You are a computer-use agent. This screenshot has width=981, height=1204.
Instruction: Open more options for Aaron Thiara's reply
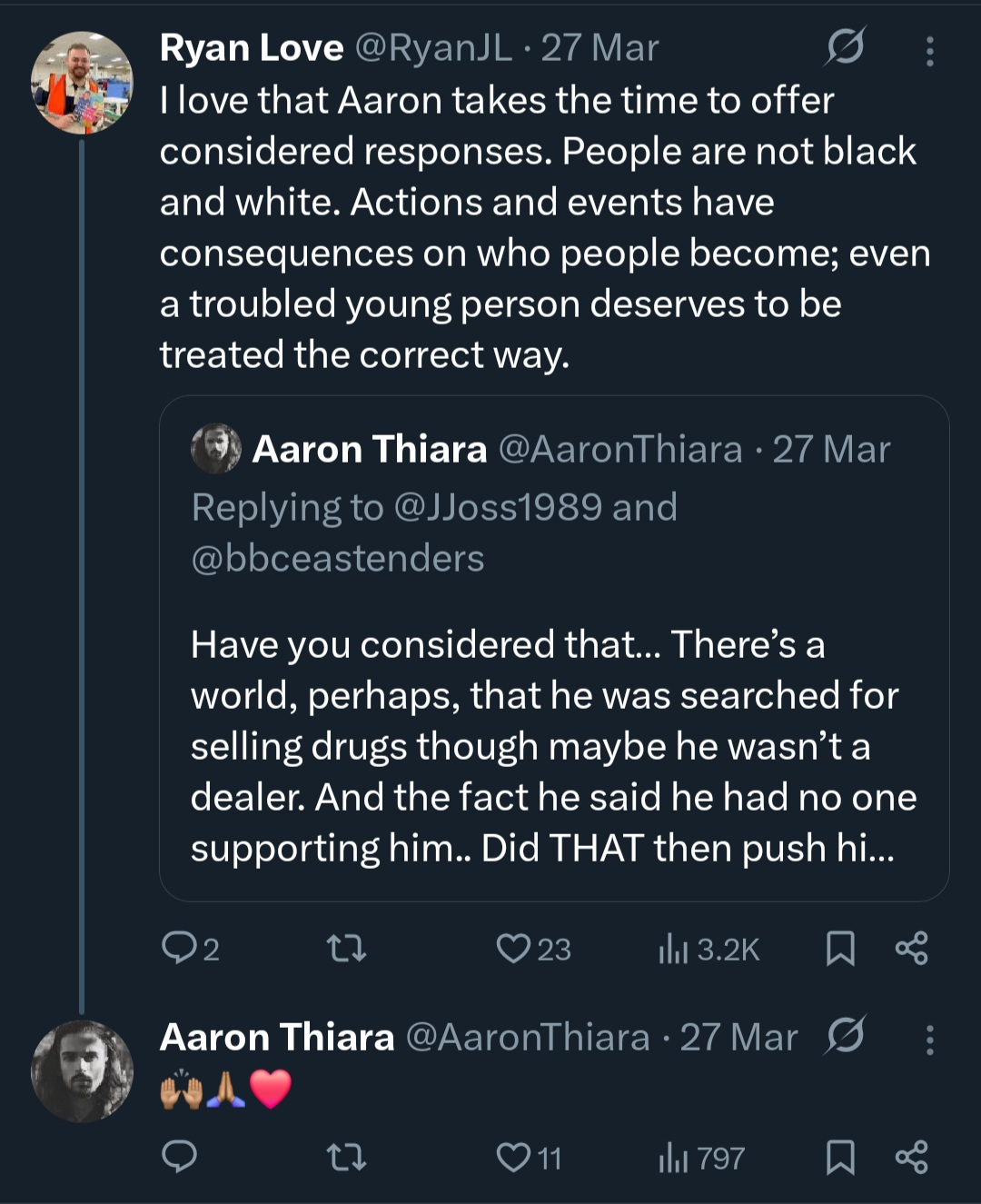[x=929, y=1040]
